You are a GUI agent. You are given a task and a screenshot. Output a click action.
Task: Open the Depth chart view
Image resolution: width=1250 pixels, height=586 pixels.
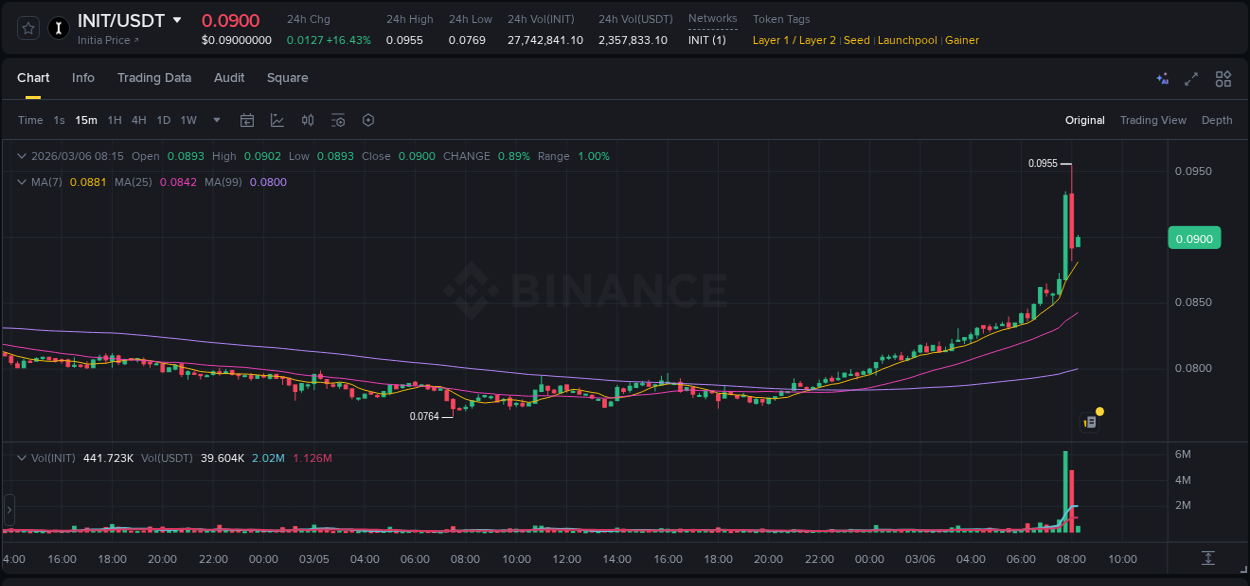(x=1216, y=120)
